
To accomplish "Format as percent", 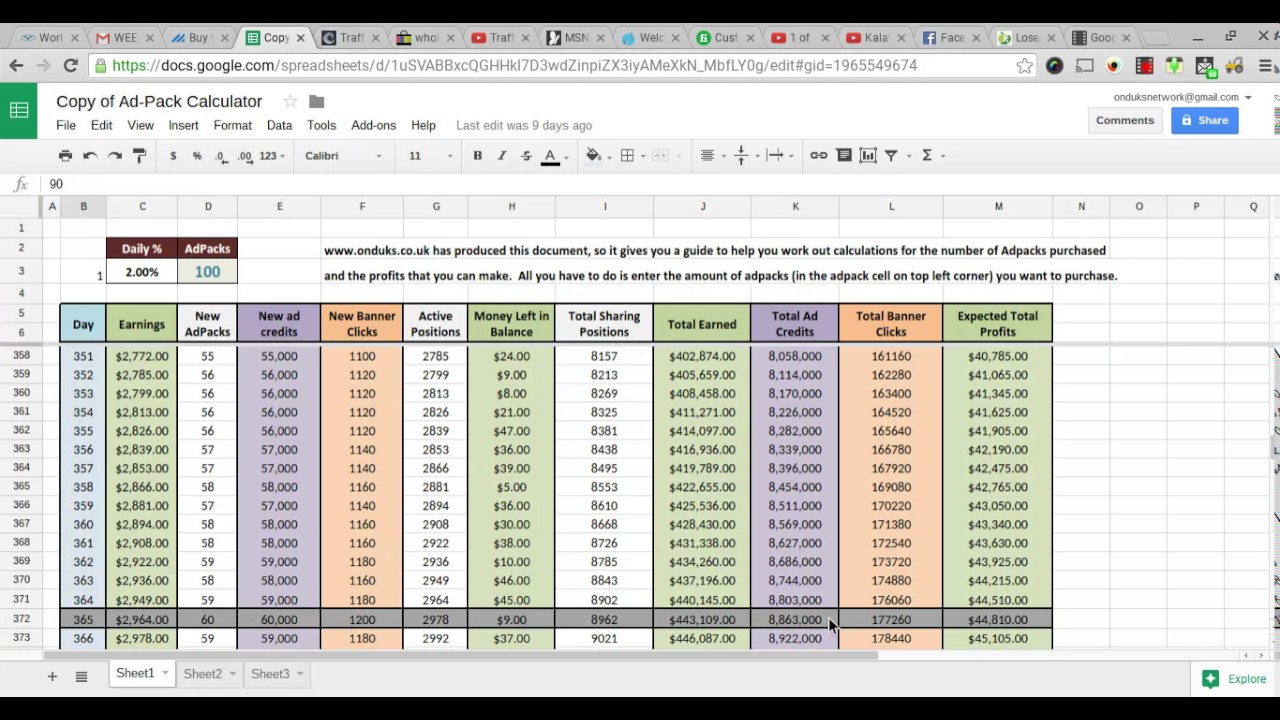I will tap(197, 155).
